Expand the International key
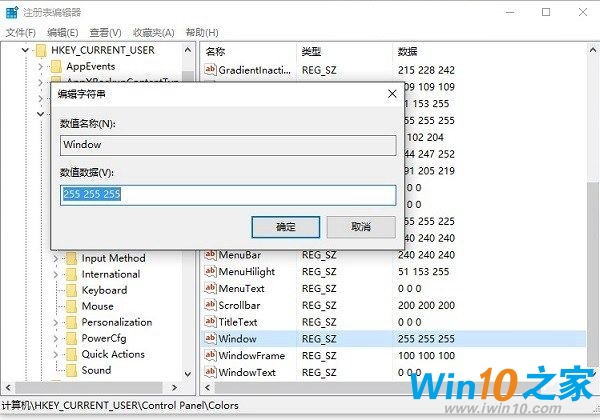The image size is (600, 420). [56, 275]
